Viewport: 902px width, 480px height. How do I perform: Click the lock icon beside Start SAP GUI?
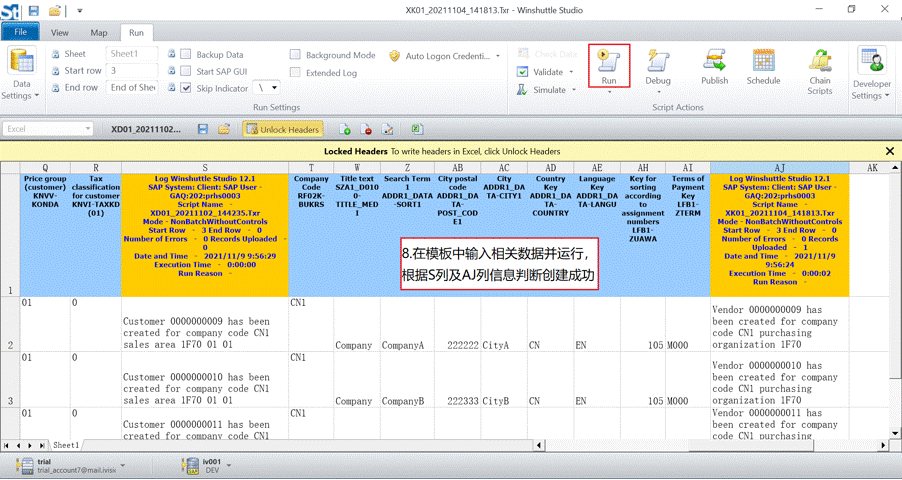(x=171, y=71)
